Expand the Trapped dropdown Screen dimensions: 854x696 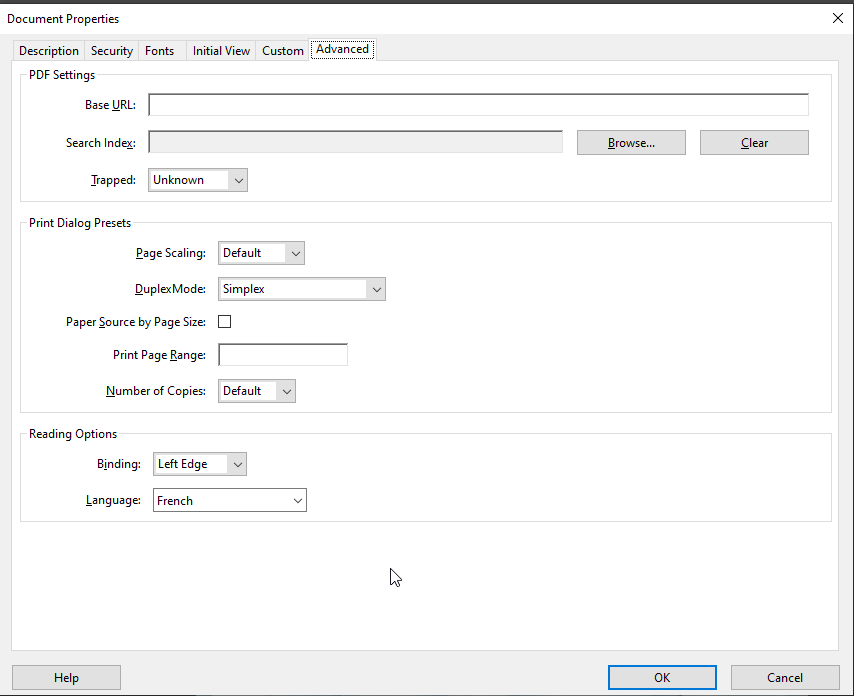[198, 180]
